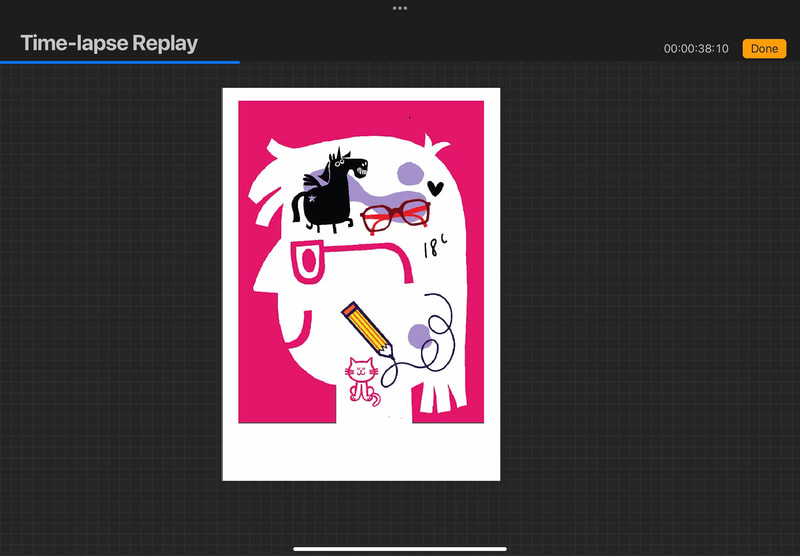Tap the red eyeglasses drawing
800x556 pixels.
(395, 215)
